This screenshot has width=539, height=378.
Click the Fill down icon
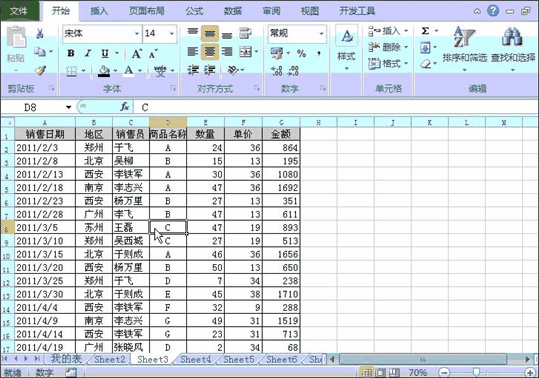[x=425, y=47]
